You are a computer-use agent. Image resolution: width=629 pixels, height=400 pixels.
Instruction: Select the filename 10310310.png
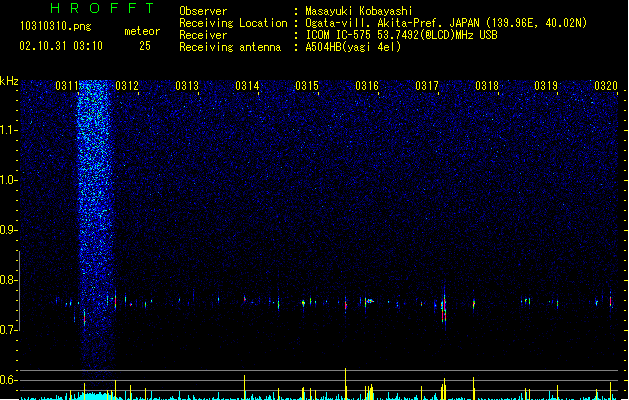(55, 27)
